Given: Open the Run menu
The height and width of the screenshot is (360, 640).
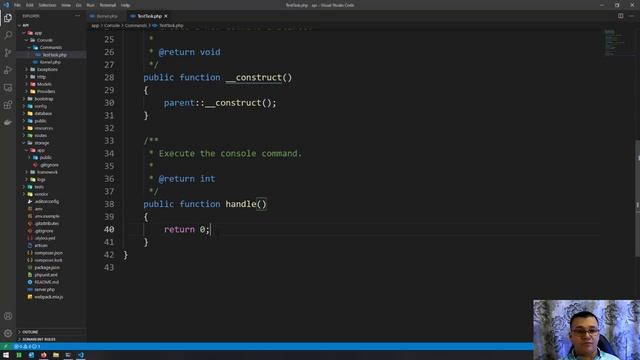Looking at the screenshot, I should click(90, 5).
